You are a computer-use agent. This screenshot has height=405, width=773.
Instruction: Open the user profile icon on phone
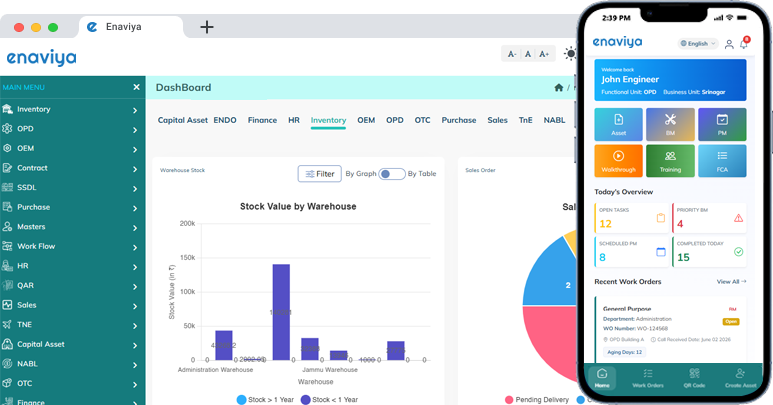pyautogui.click(x=729, y=44)
